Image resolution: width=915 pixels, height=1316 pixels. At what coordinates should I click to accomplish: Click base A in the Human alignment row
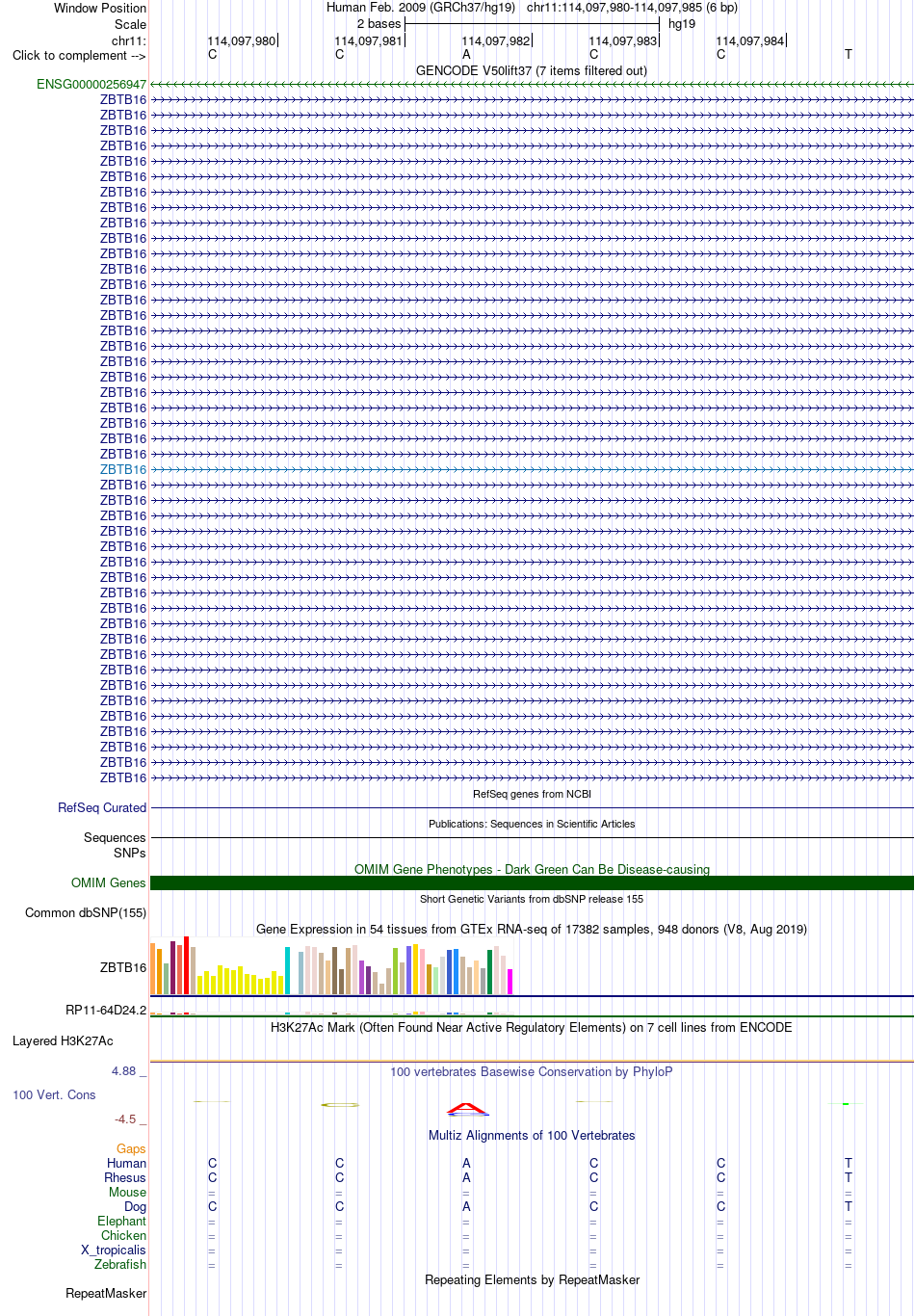click(466, 1164)
